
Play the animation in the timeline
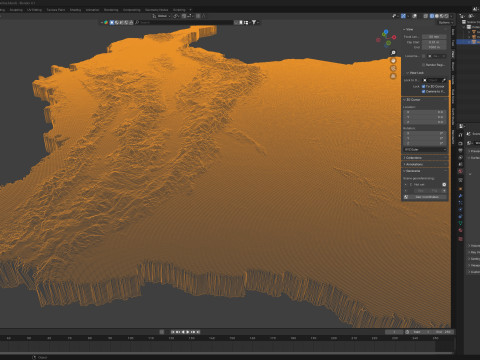(188, 332)
